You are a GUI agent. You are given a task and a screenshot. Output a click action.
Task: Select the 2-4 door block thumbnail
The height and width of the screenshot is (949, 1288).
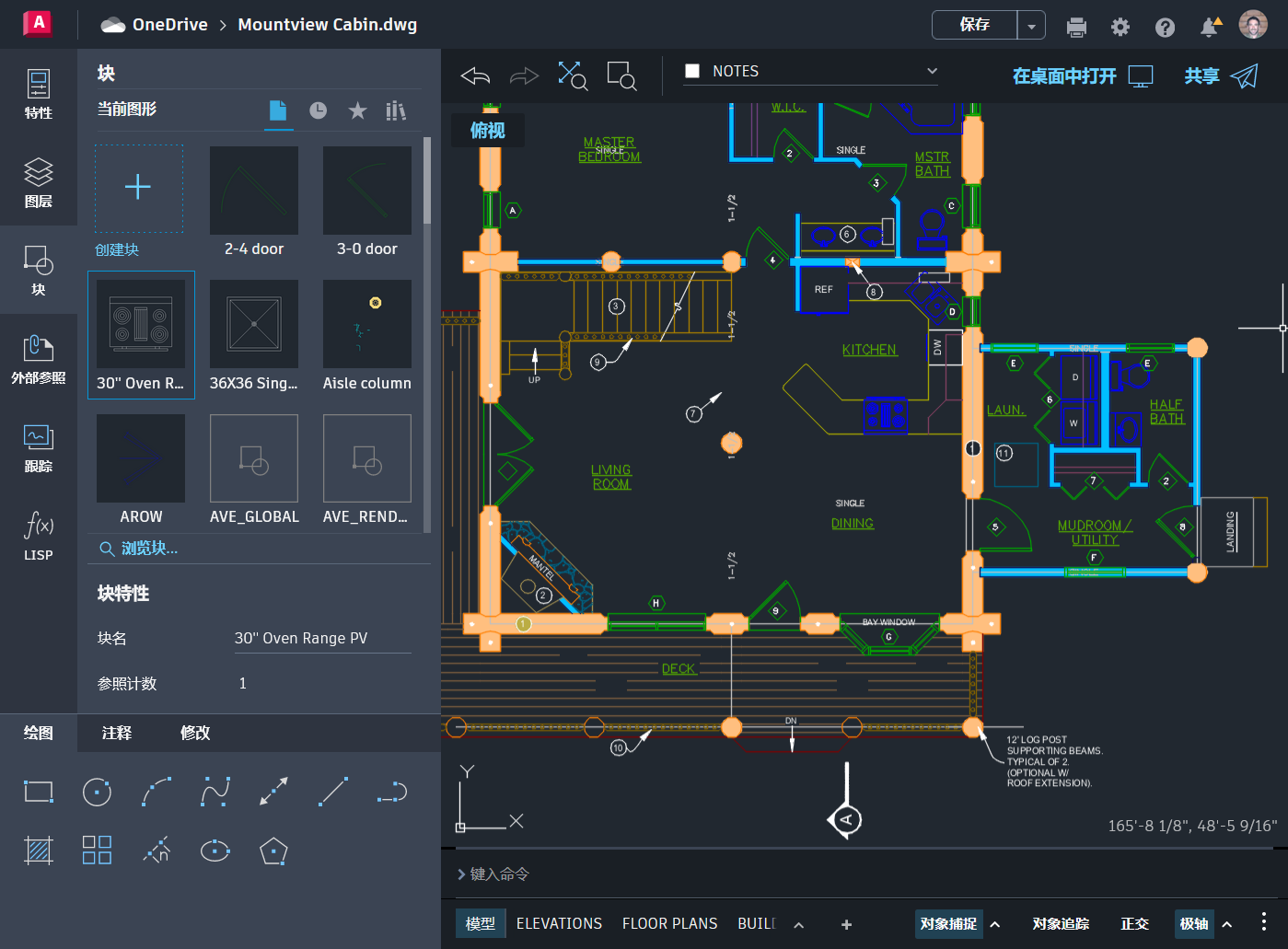(254, 191)
